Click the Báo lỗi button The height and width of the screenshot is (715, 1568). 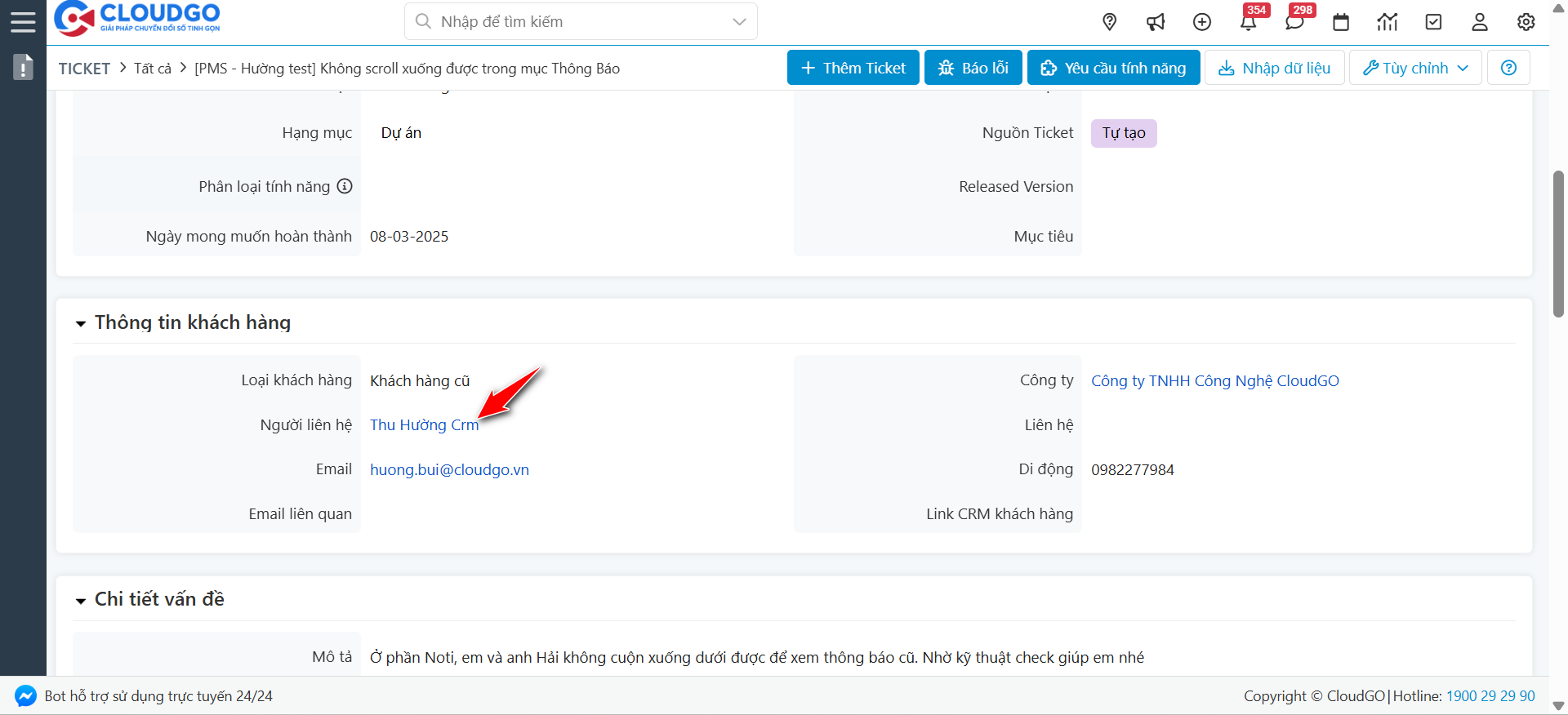pos(973,68)
